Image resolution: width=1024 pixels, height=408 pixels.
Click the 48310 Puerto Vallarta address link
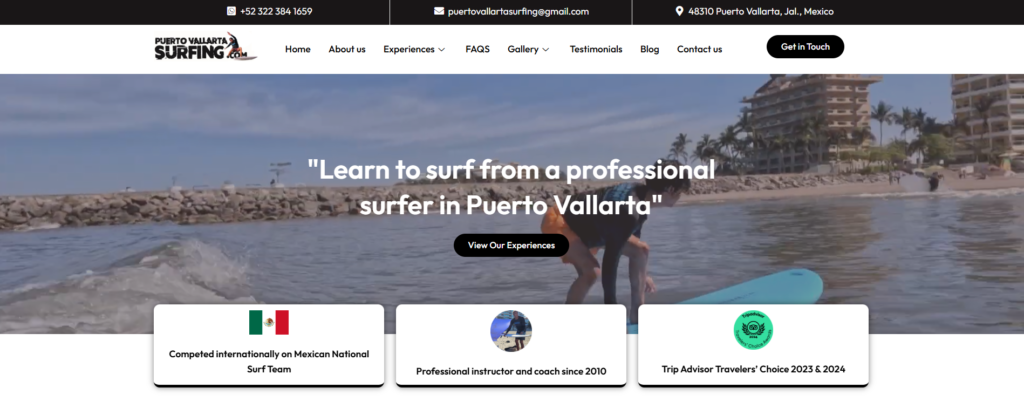(761, 11)
